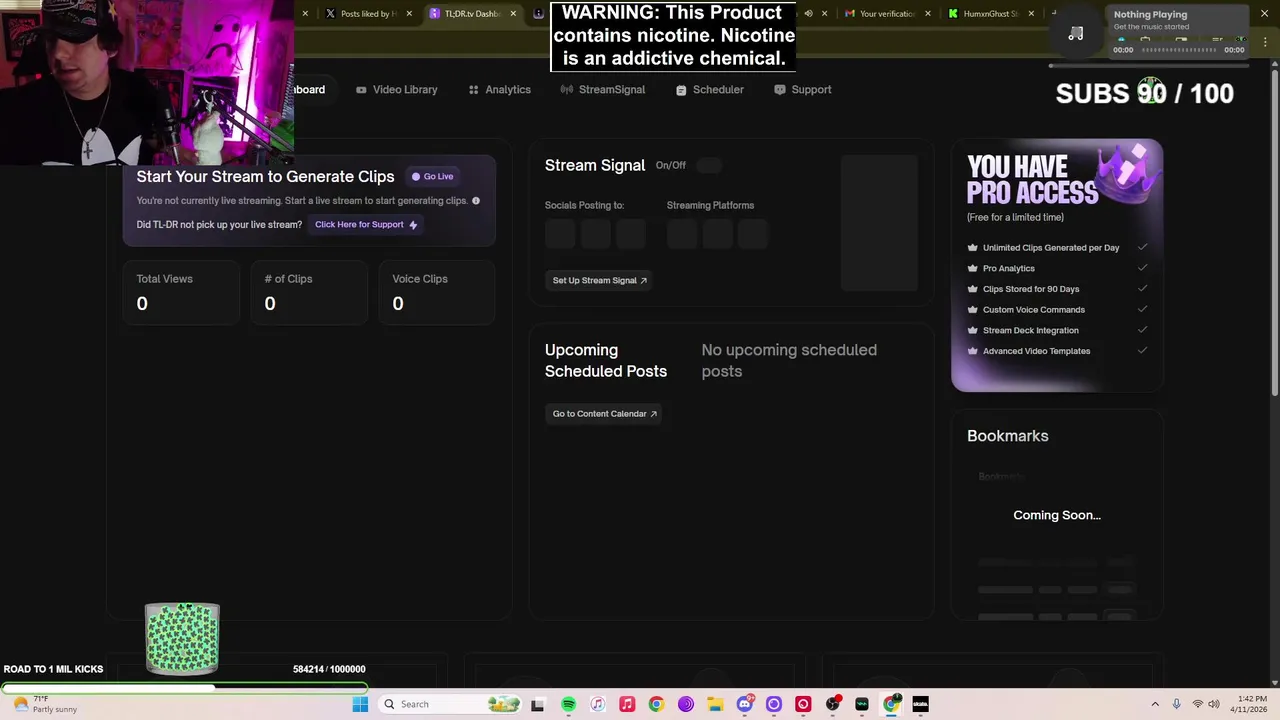Click the taskbar Search box
This screenshot has height=720, width=1280.
[451, 704]
